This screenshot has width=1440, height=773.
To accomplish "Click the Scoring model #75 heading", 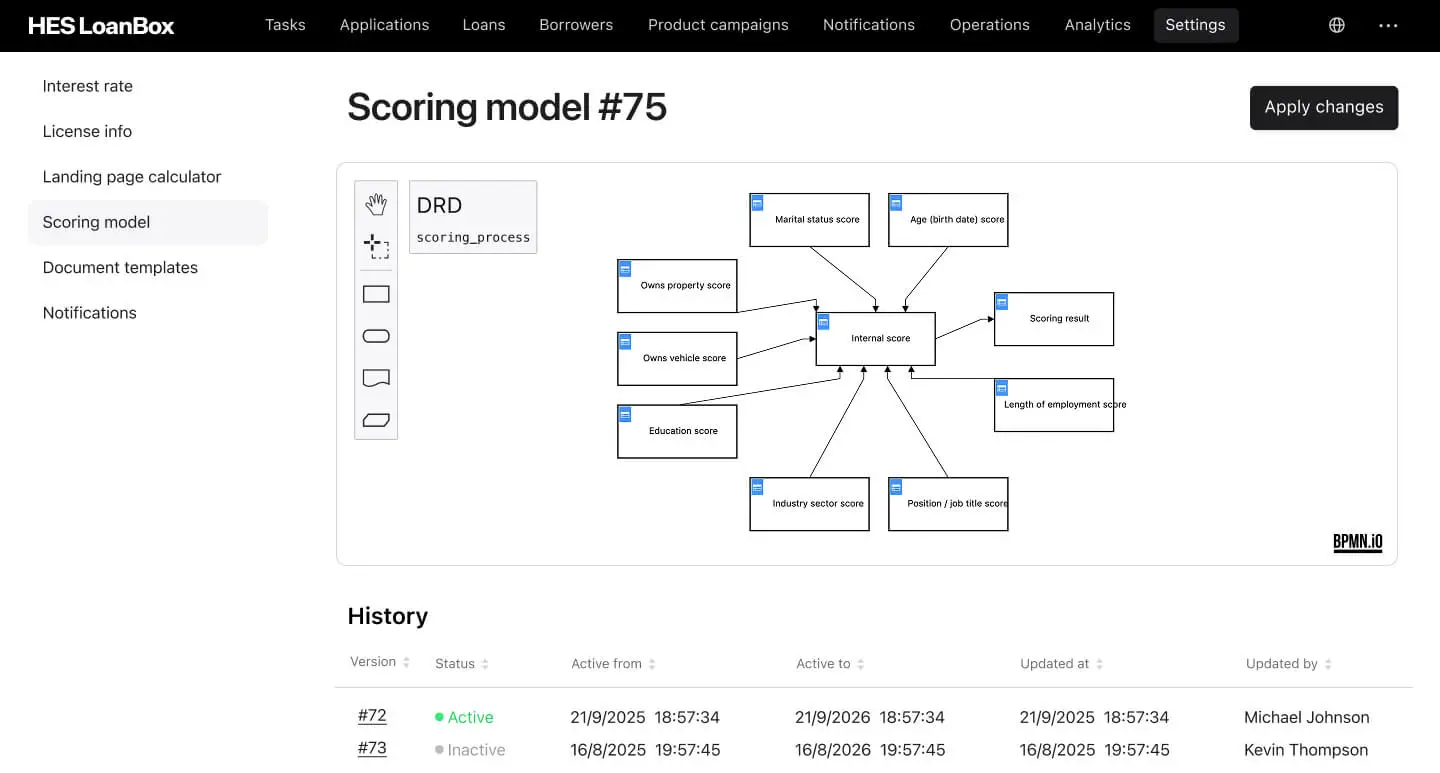I will coord(507,107).
